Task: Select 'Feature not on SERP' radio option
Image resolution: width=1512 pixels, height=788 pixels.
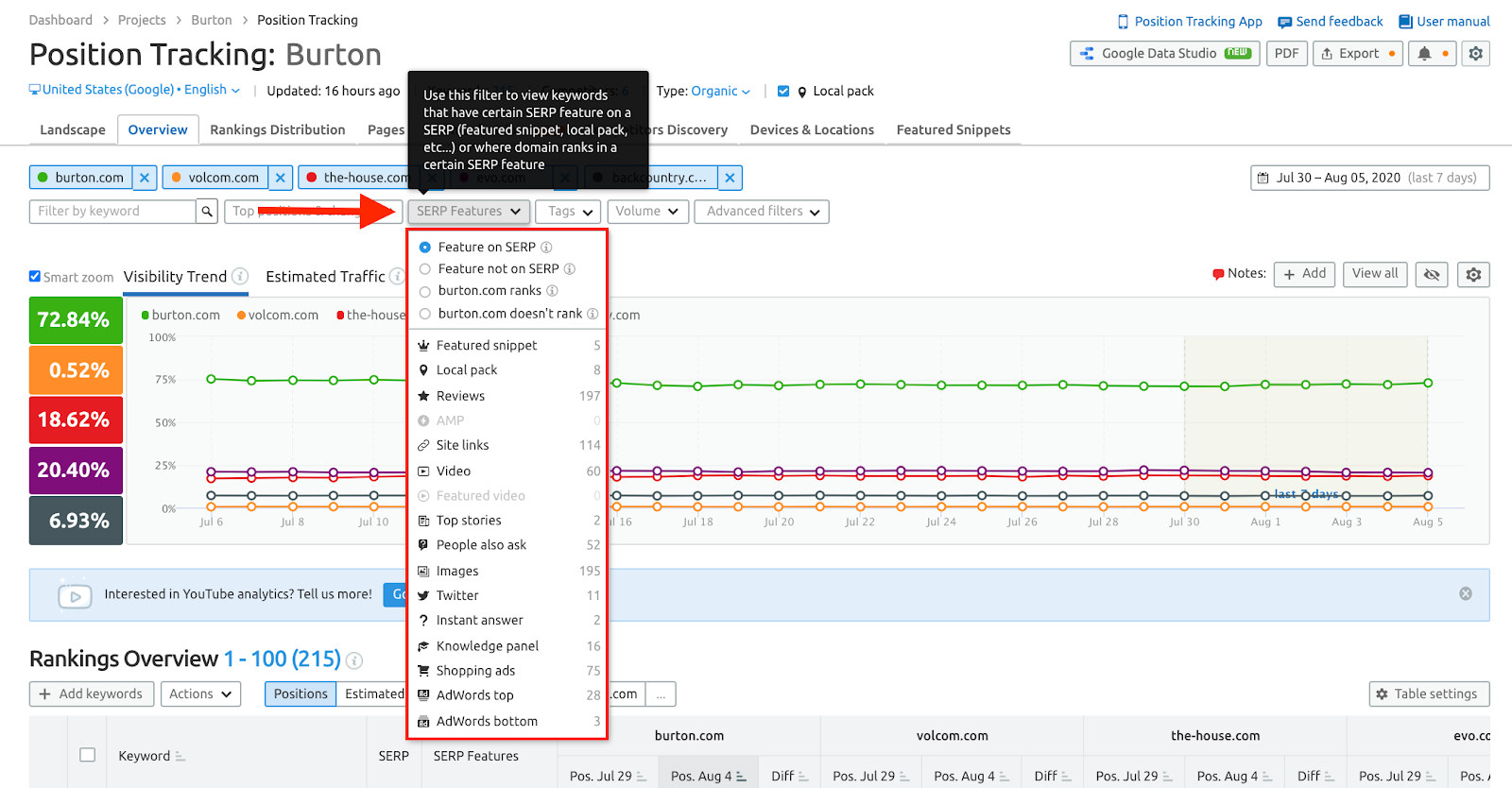Action: click(425, 269)
